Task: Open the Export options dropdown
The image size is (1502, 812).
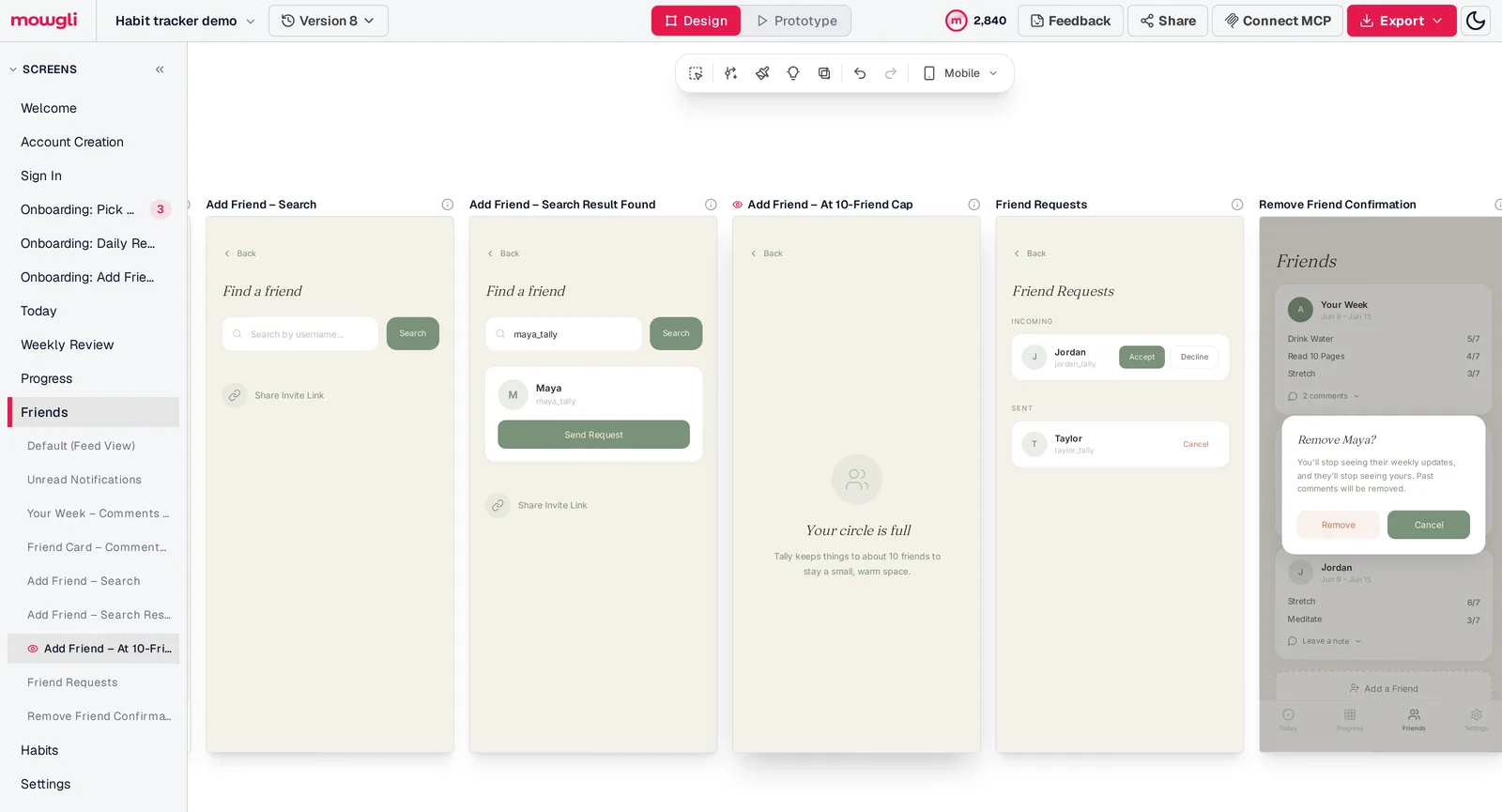Action: tap(1402, 21)
